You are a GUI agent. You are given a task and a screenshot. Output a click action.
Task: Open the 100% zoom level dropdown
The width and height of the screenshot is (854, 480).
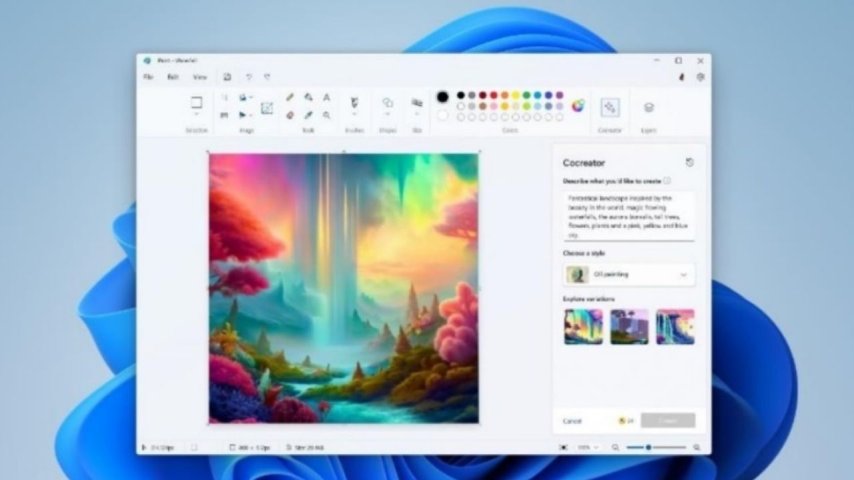tap(588, 447)
